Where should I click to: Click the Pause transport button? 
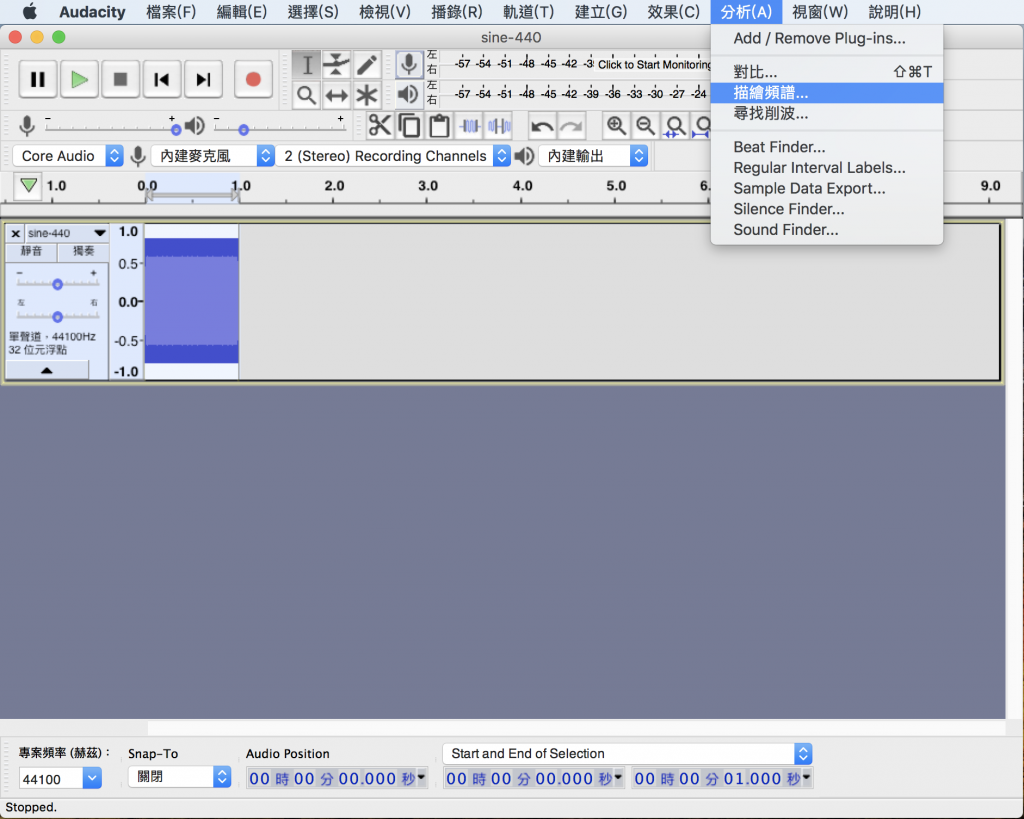38,80
